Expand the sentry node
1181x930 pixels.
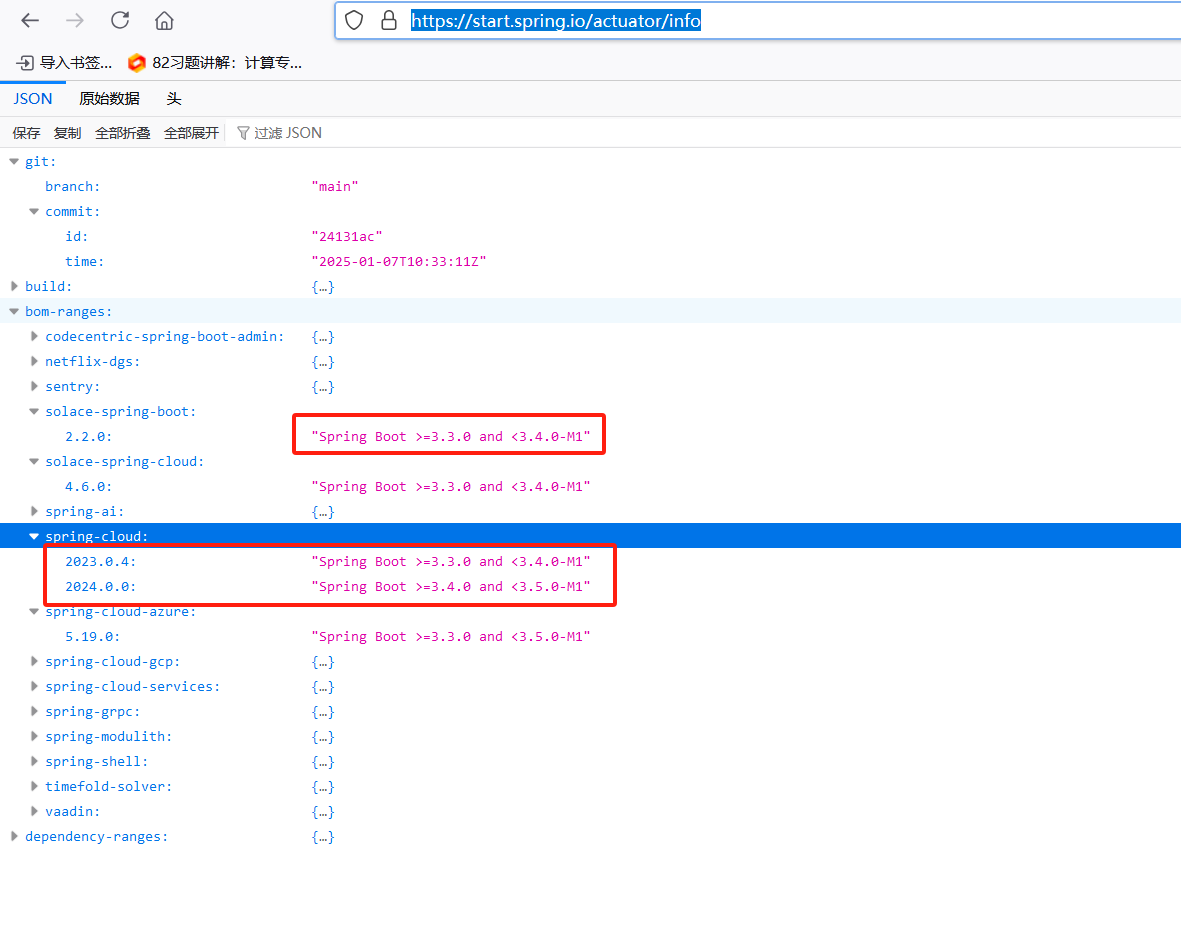click(x=34, y=386)
